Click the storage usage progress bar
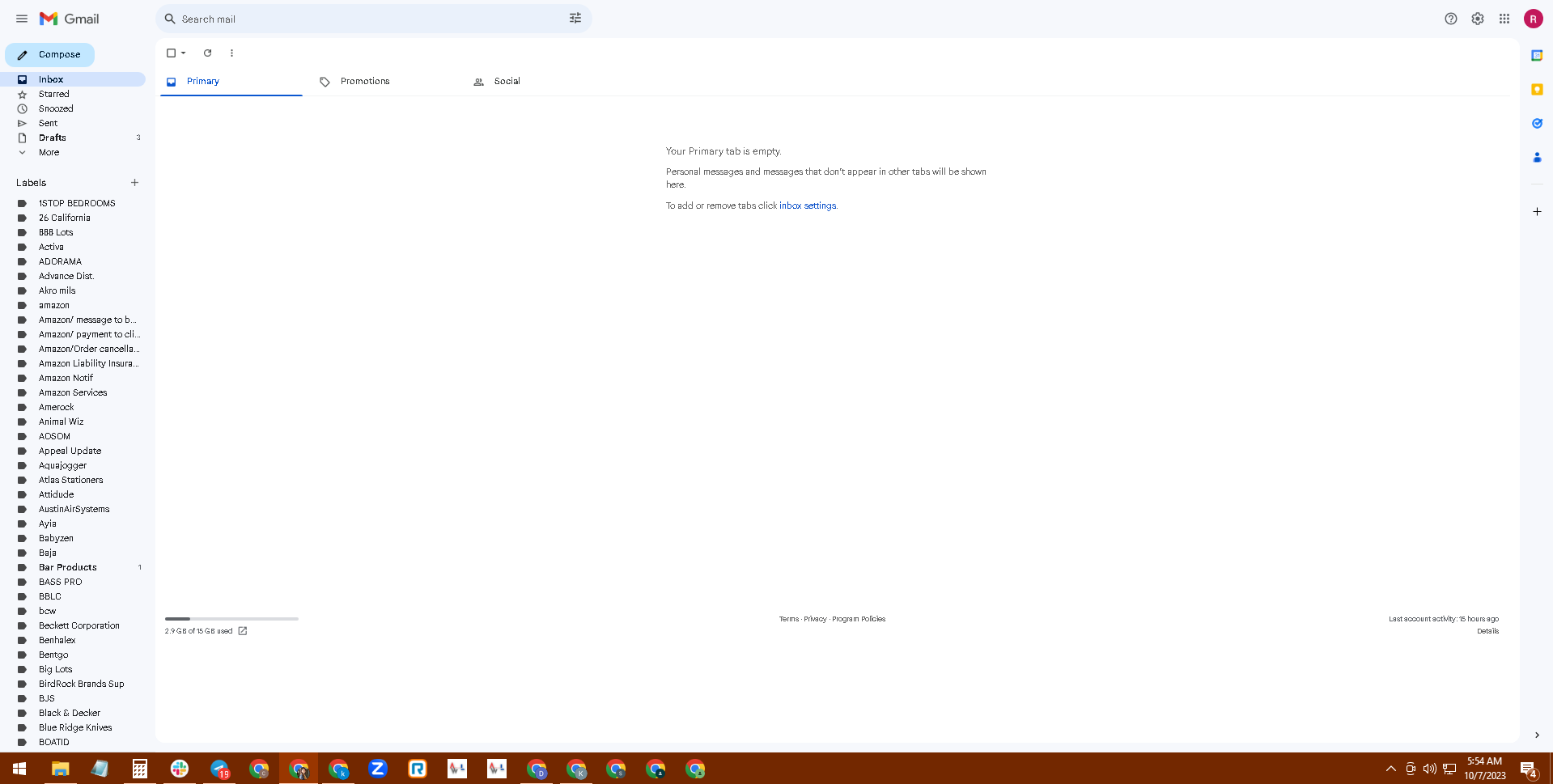 click(231, 619)
